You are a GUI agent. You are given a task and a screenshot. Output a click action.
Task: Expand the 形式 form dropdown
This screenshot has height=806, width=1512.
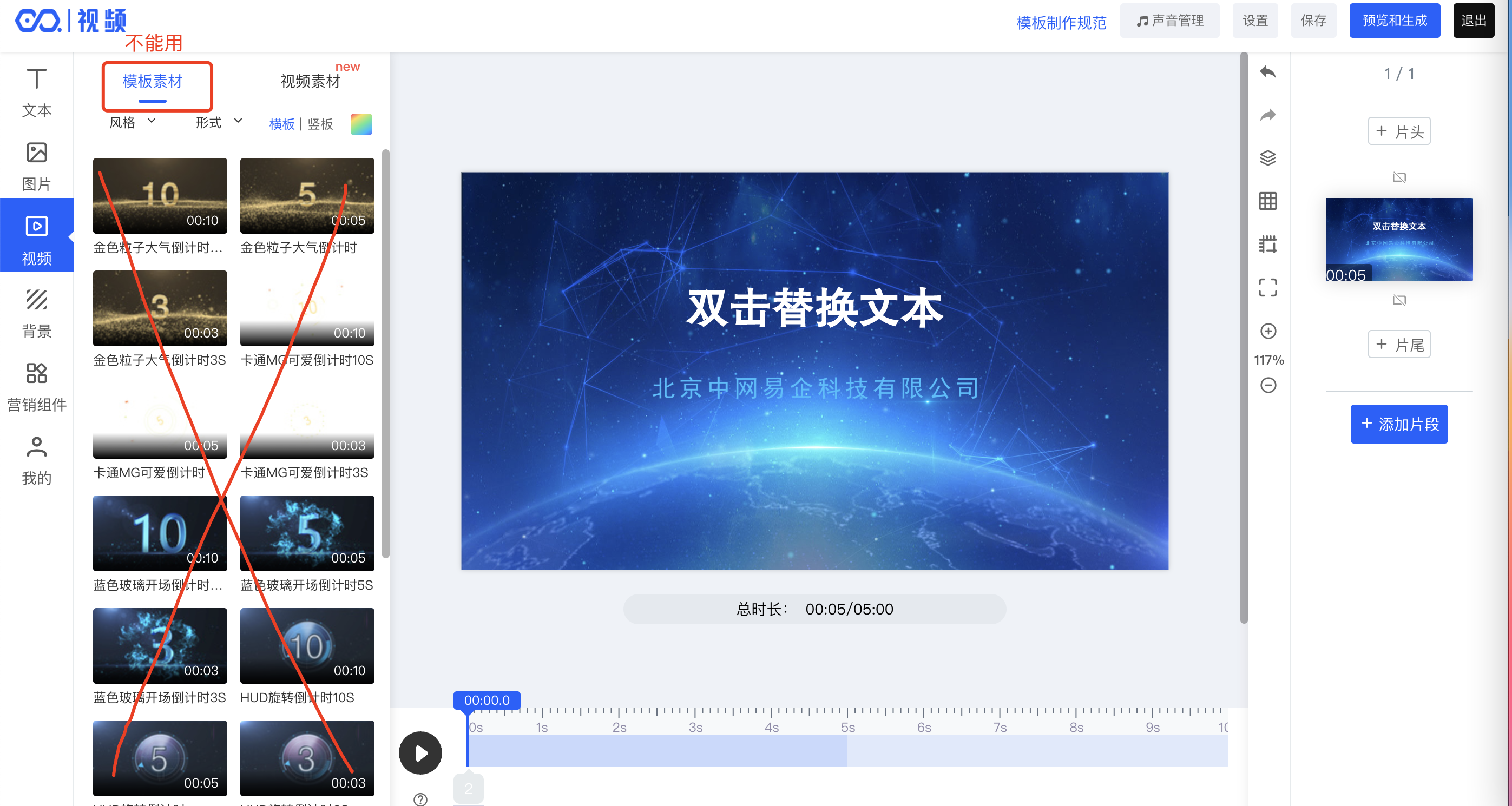pos(218,122)
